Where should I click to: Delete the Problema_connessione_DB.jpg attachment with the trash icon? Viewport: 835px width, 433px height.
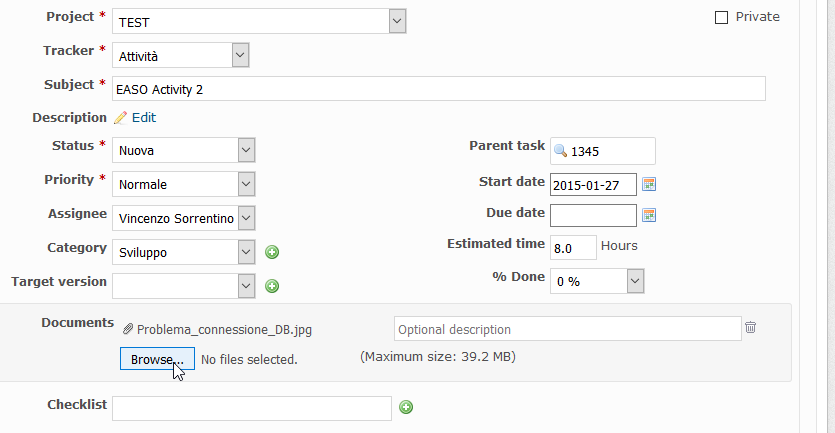click(x=750, y=327)
